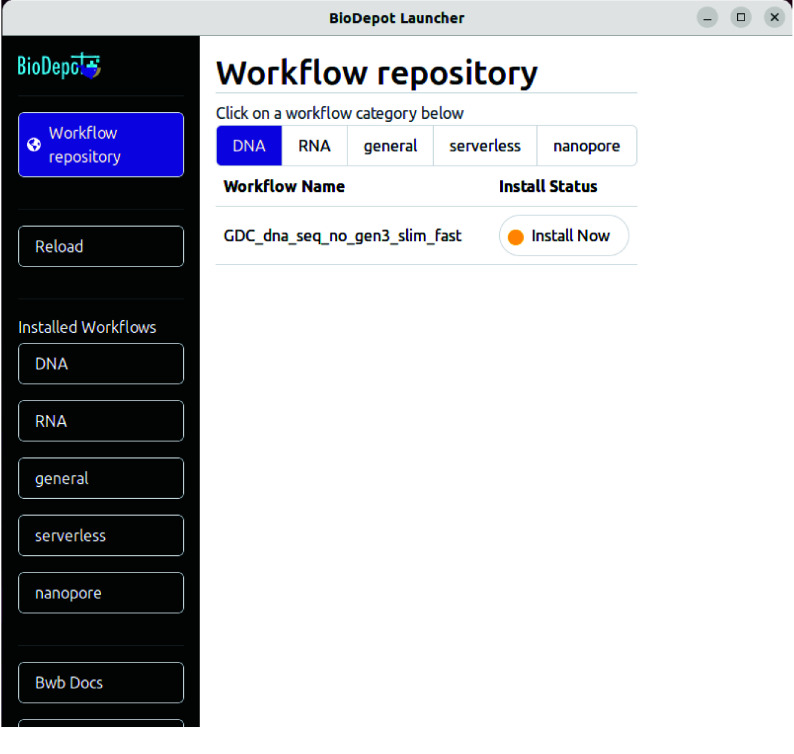Open installed RNA workflows in sidebar
Image resolution: width=794 pixels, height=754 pixels.
[101, 421]
